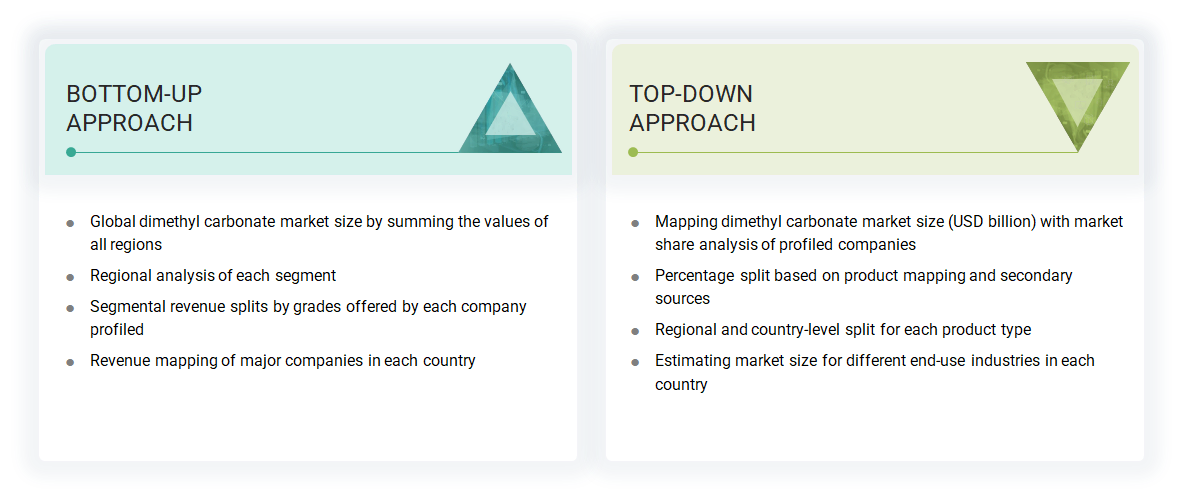Click the bullet beside Percentage split based on product mapping
Viewport: 1183px width, 501px height.
click(635, 277)
